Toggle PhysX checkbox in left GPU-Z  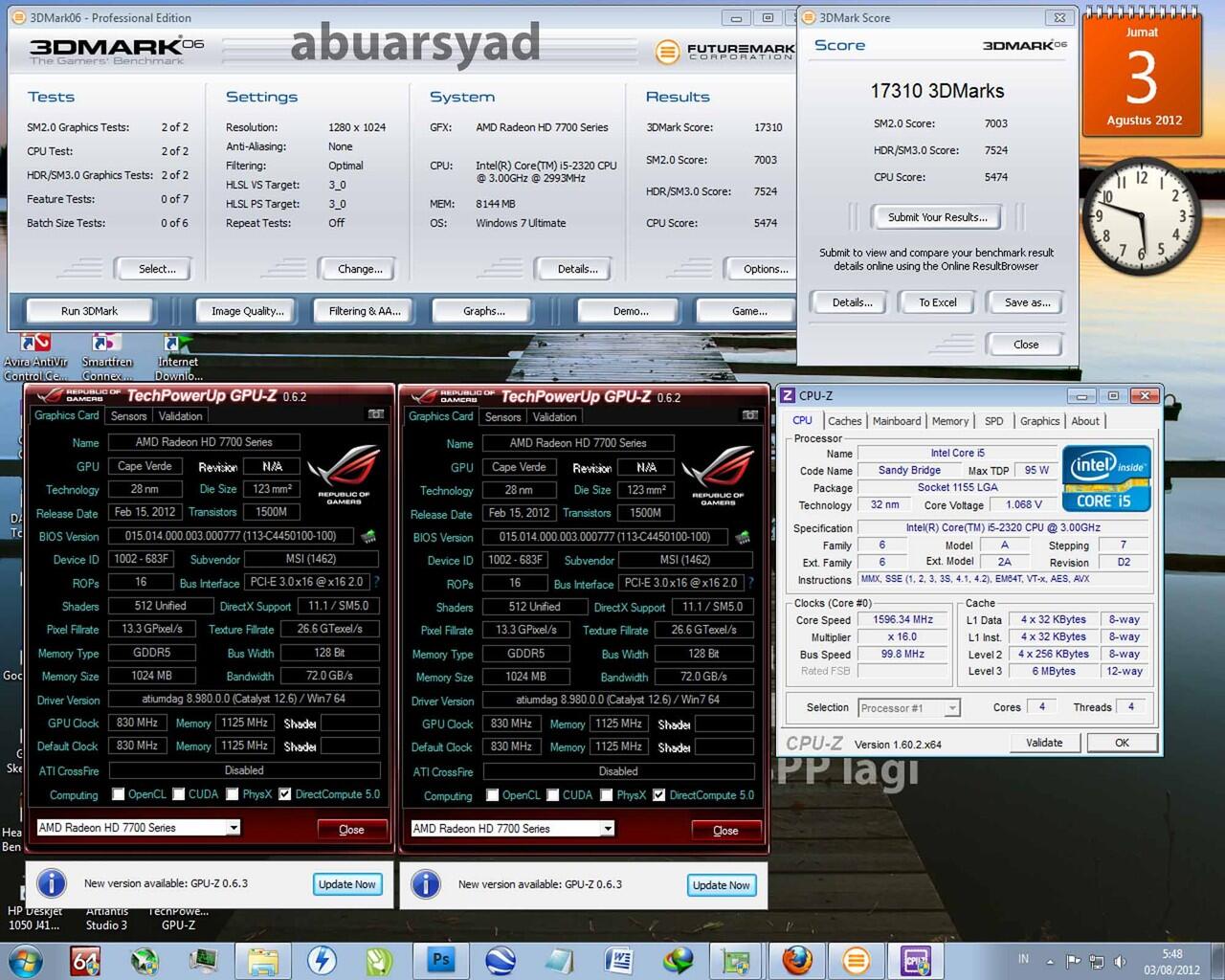pyautogui.click(x=233, y=794)
